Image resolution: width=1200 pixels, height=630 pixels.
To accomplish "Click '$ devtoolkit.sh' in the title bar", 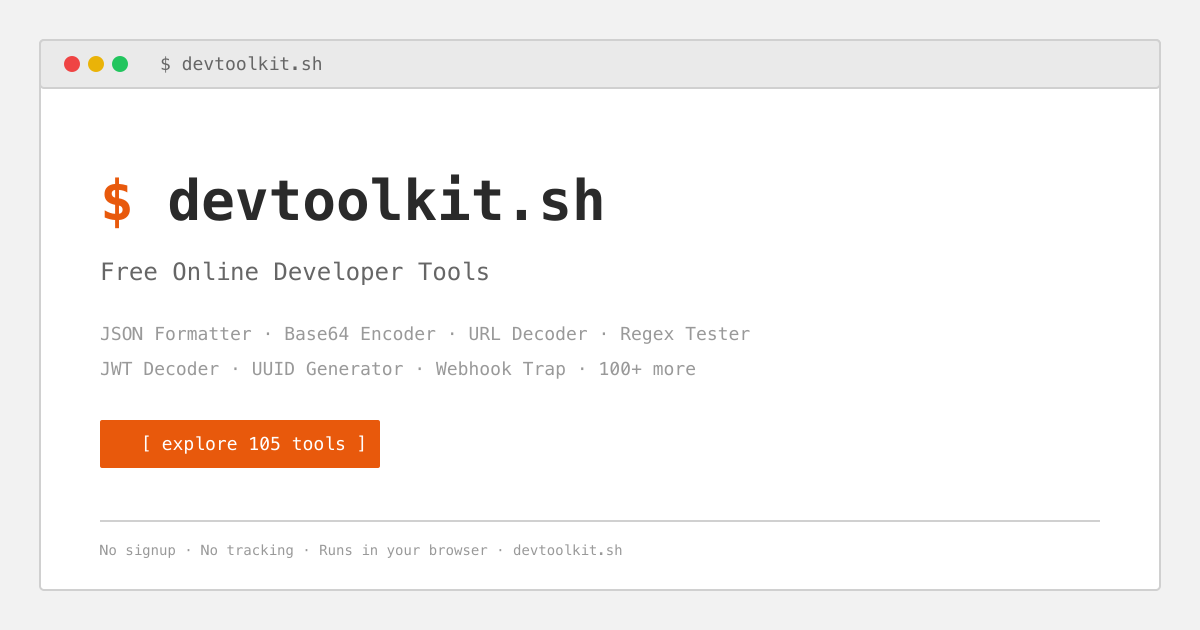I will [x=242, y=63].
